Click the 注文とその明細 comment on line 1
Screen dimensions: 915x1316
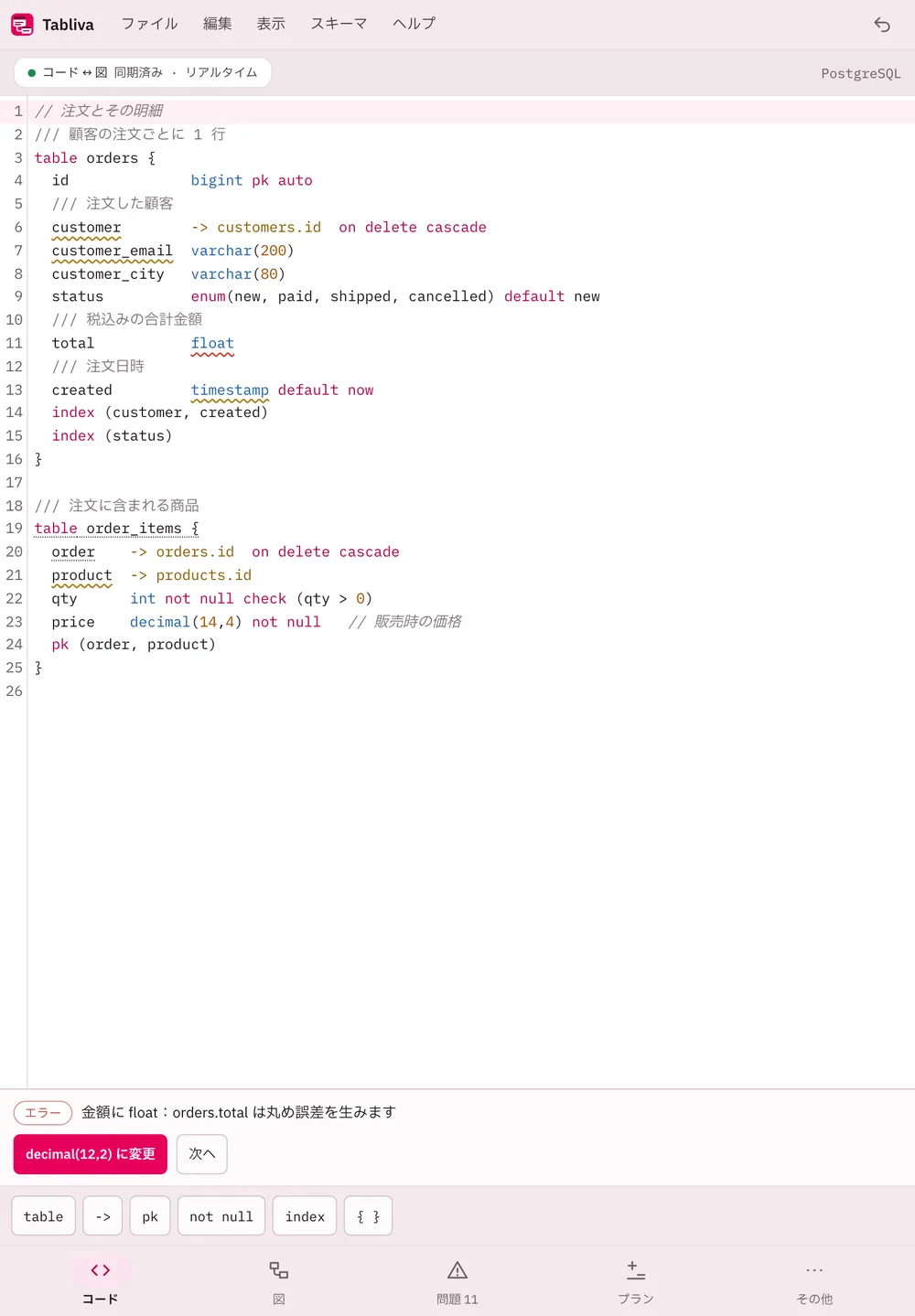[112, 111]
